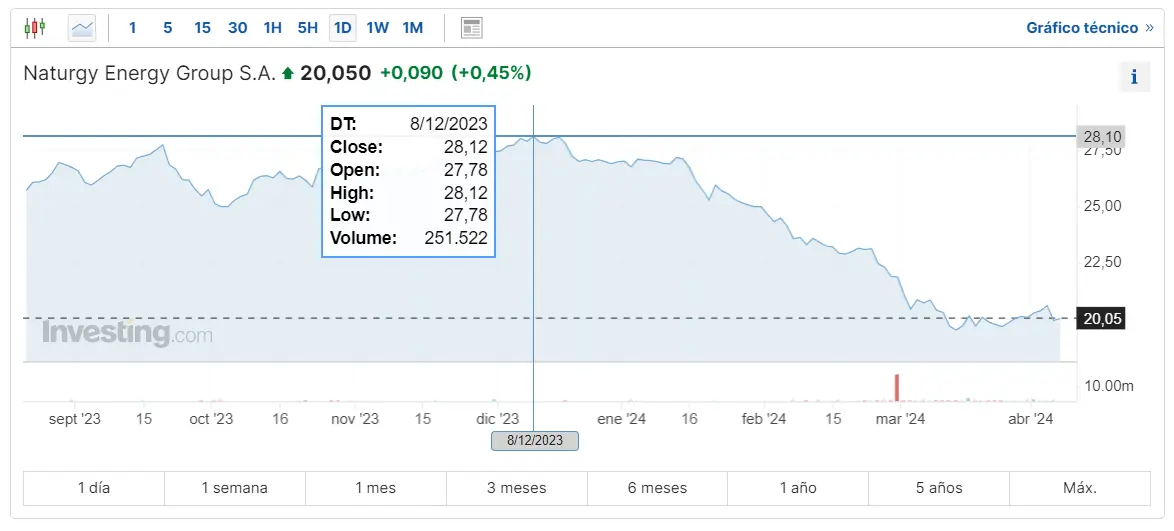Click the blue info icon
The height and width of the screenshot is (531, 1174).
[x=1134, y=76]
